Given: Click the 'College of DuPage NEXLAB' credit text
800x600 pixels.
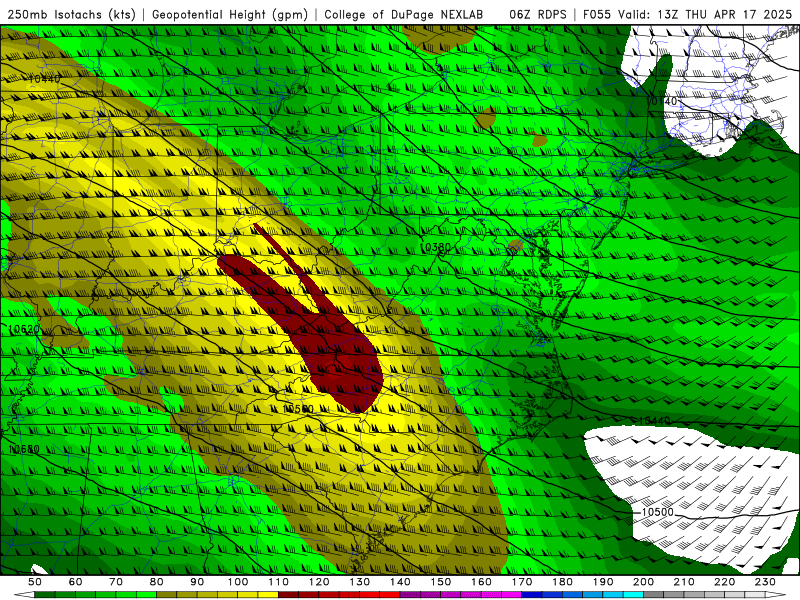Looking at the screenshot, I should click(x=404, y=15).
